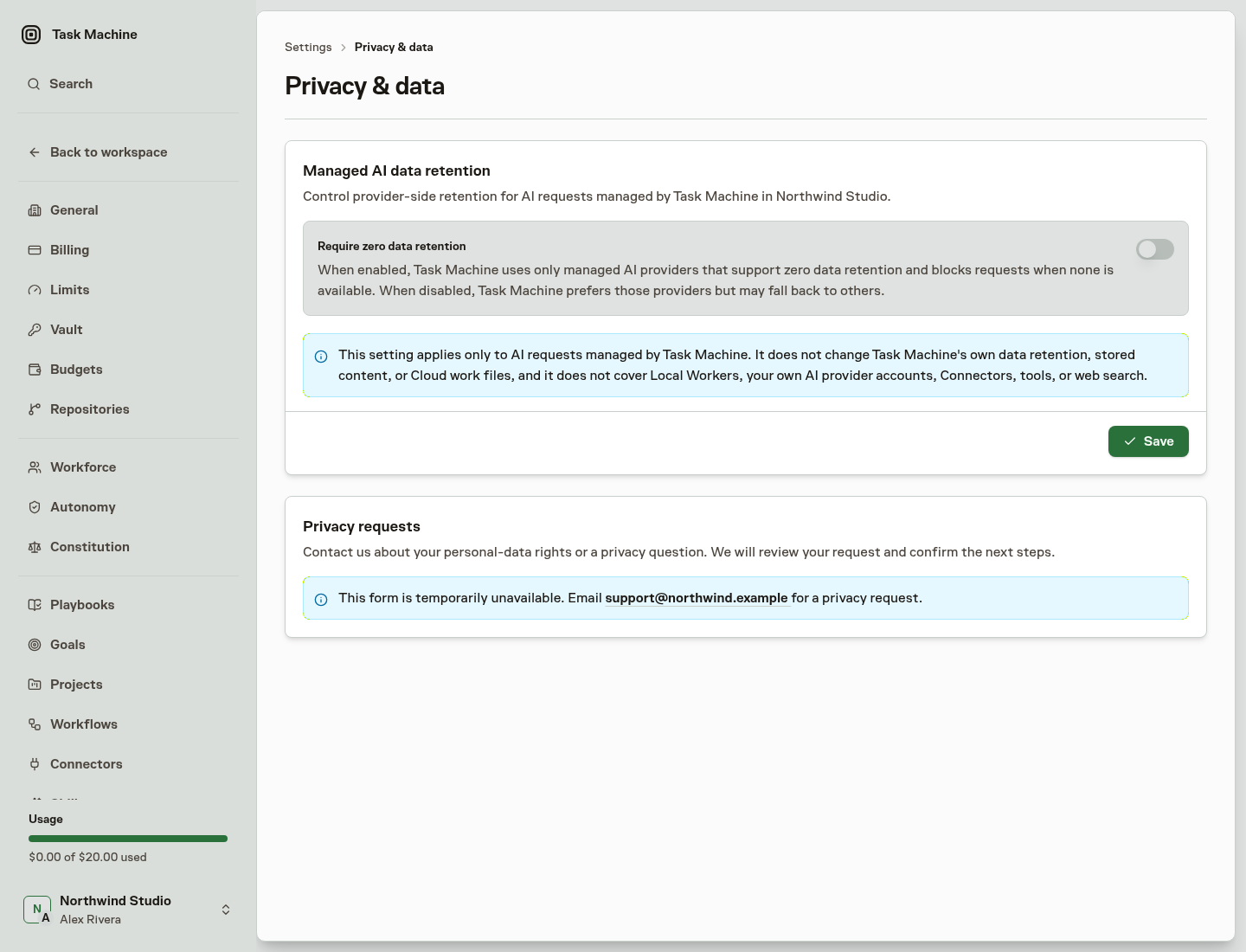
Task: Click the Require zero data retention label
Action: (391, 247)
